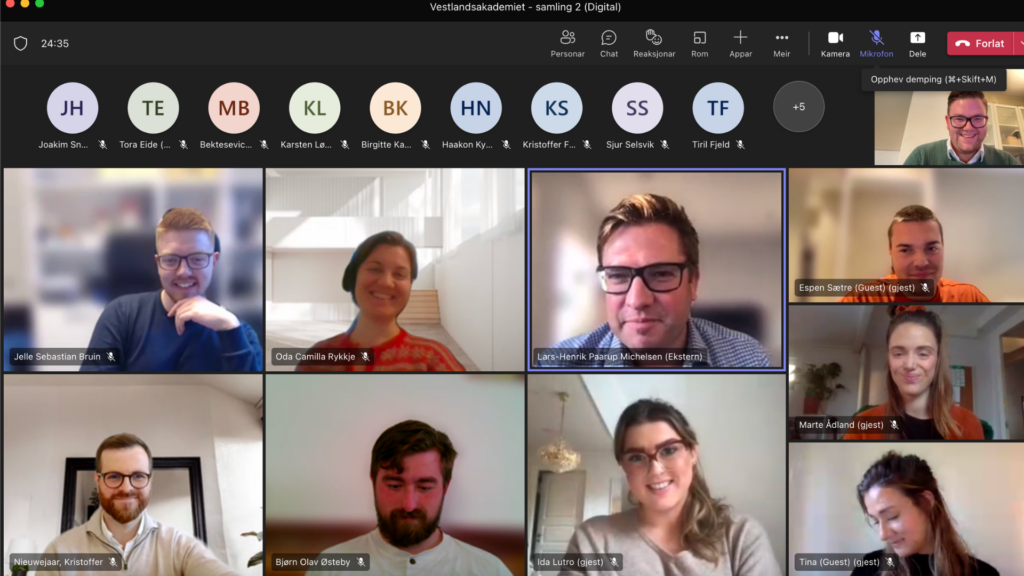Click the Espen Sætre (Guest) name label
The width and height of the screenshot is (1024, 576).
(x=856, y=287)
